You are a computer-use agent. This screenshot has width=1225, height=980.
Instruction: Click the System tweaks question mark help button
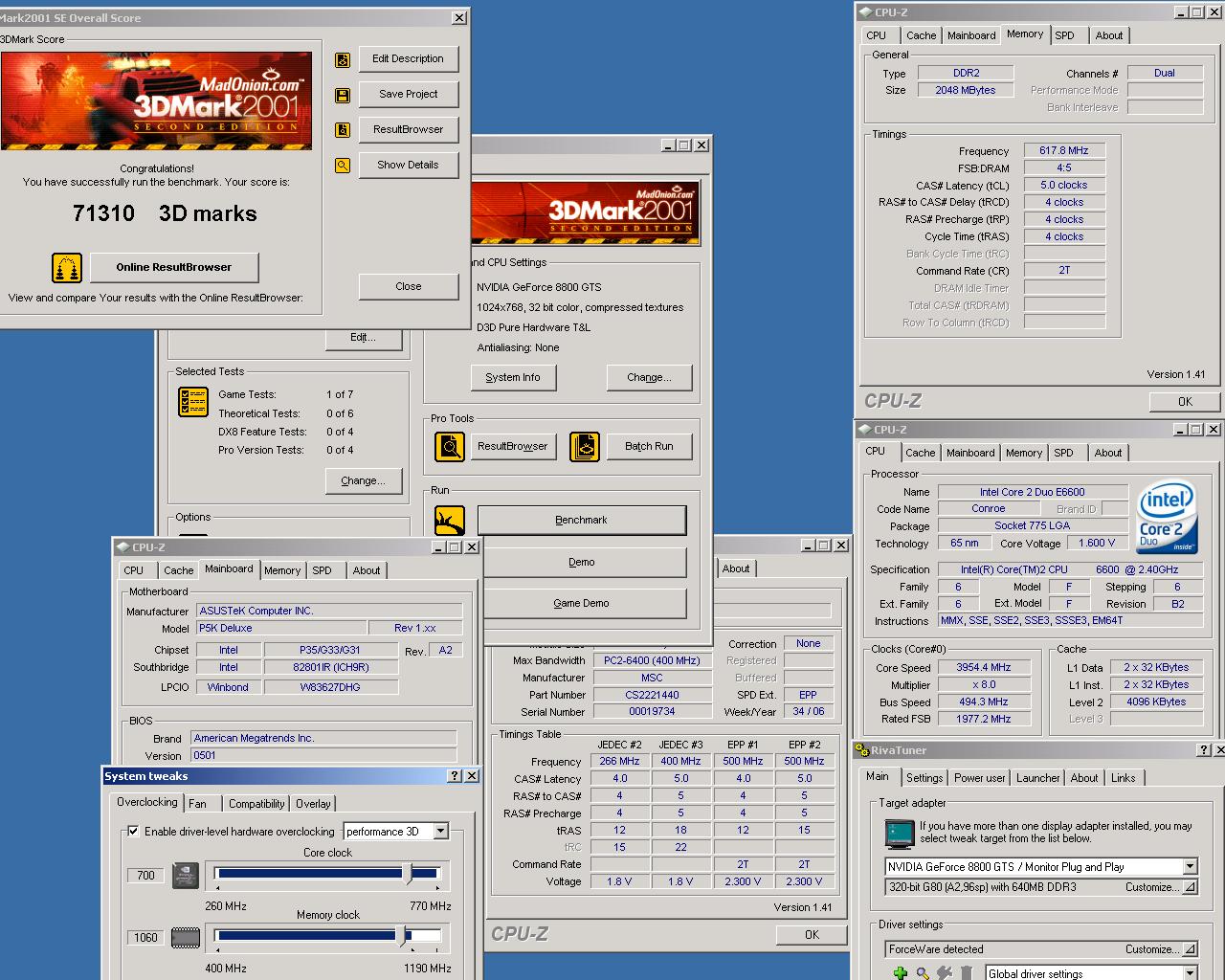(x=455, y=776)
